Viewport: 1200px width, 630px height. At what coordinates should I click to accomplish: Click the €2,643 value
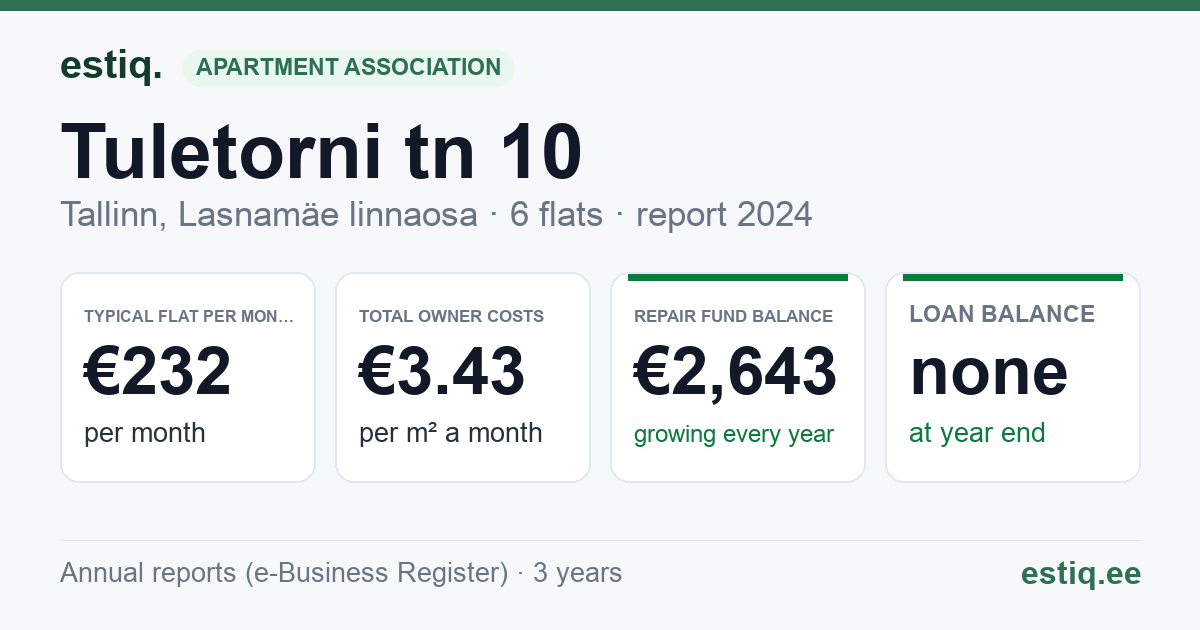(x=735, y=371)
